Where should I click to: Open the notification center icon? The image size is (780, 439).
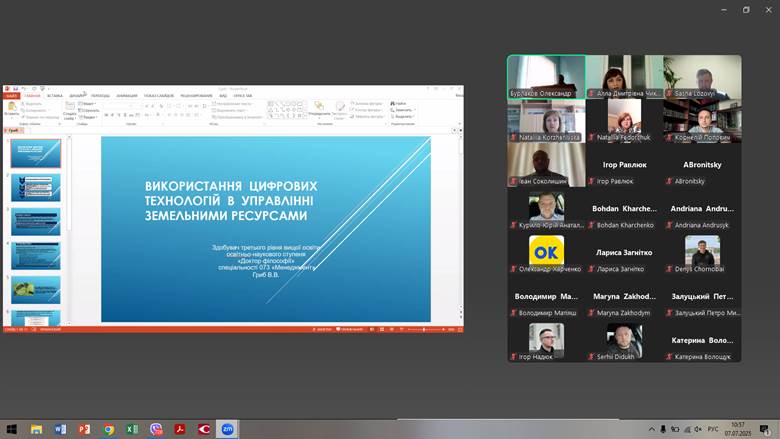pos(764,429)
